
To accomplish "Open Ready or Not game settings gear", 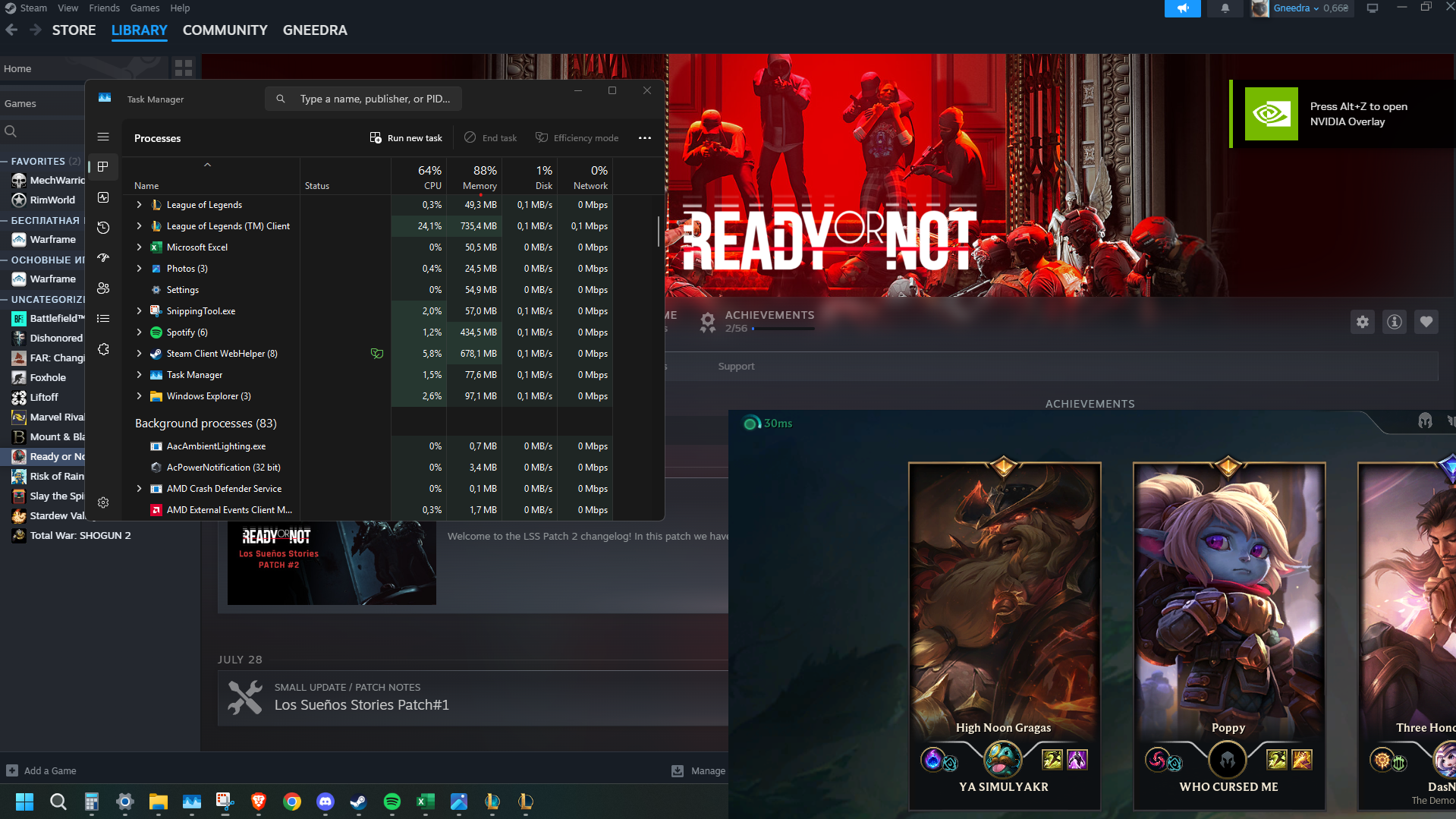I will [x=1363, y=322].
